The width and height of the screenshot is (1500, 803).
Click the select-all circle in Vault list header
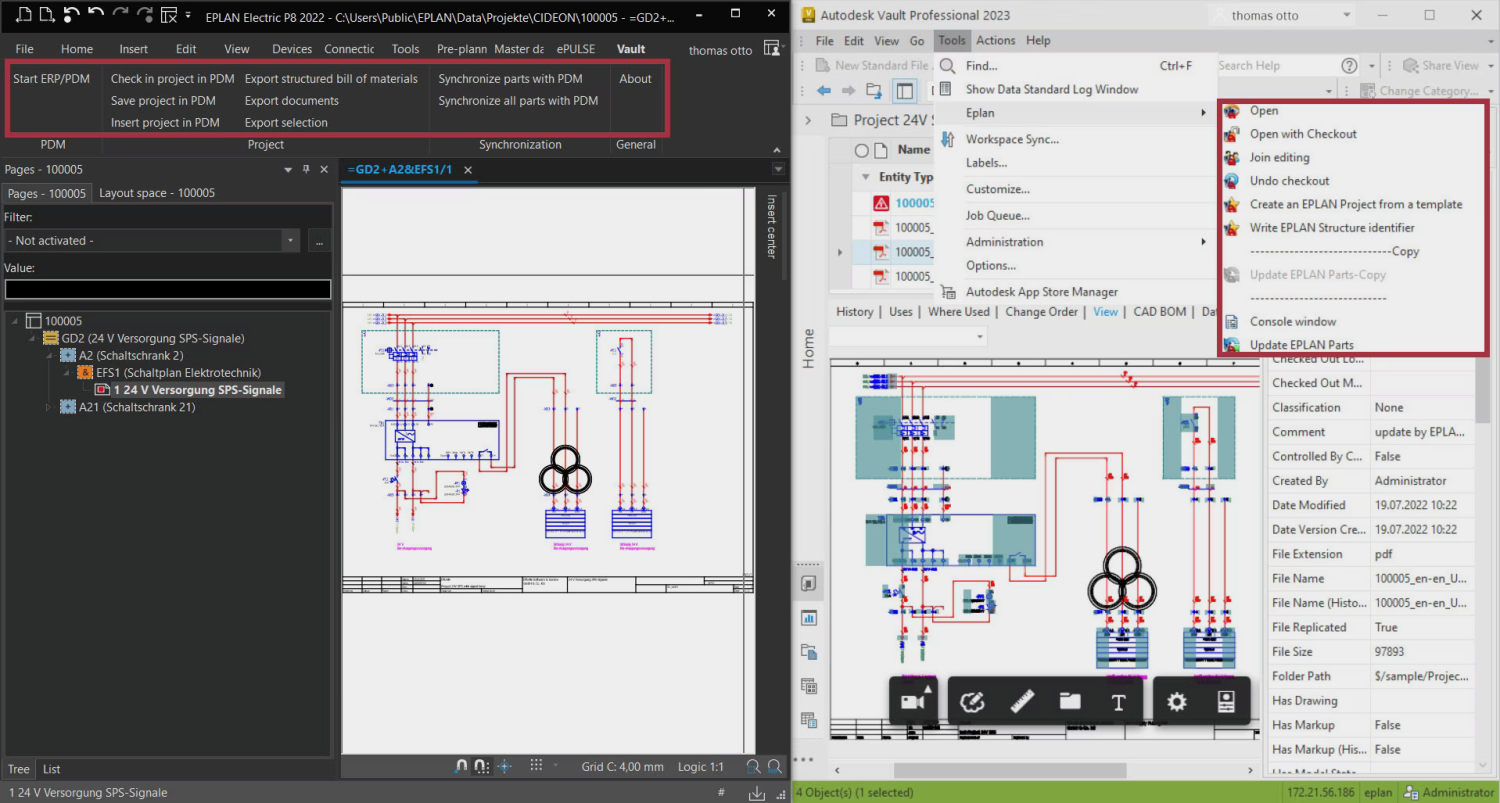tap(861, 151)
